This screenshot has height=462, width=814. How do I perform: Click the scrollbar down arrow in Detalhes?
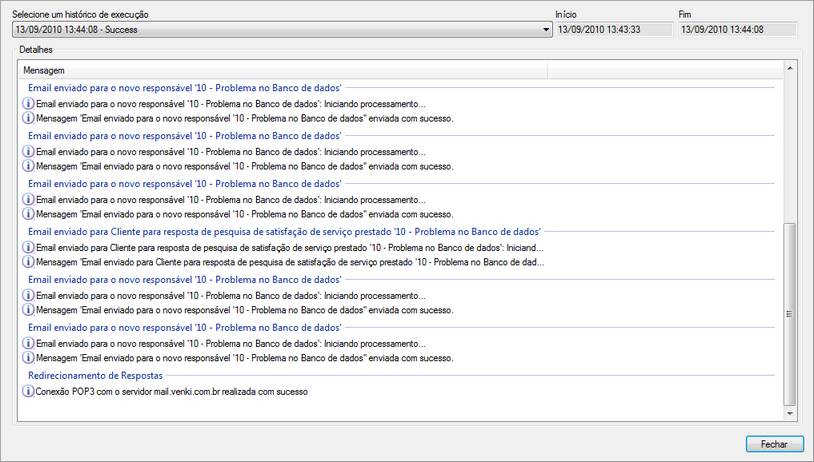coord(790,414)
